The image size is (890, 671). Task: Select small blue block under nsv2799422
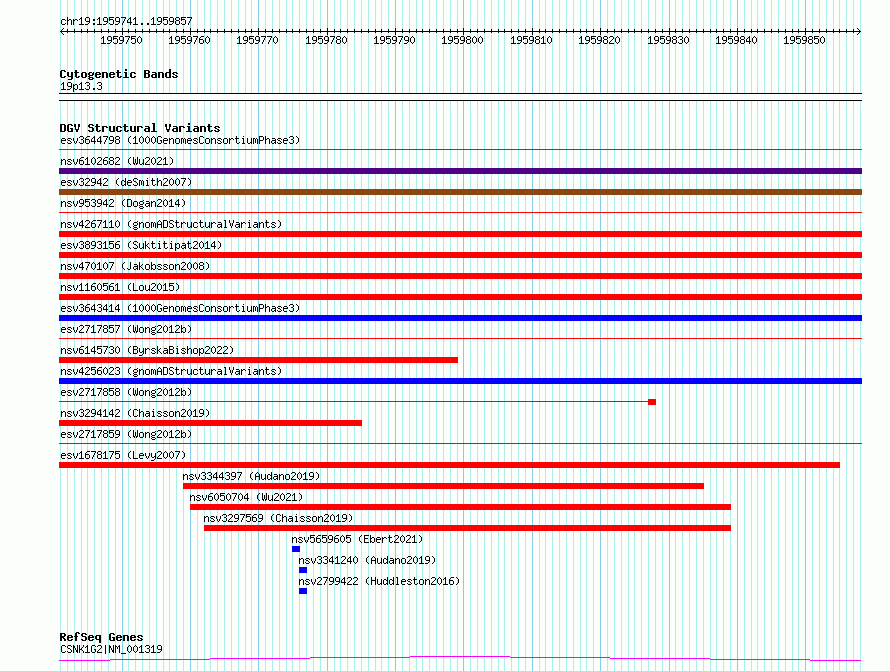coord(303,591)
